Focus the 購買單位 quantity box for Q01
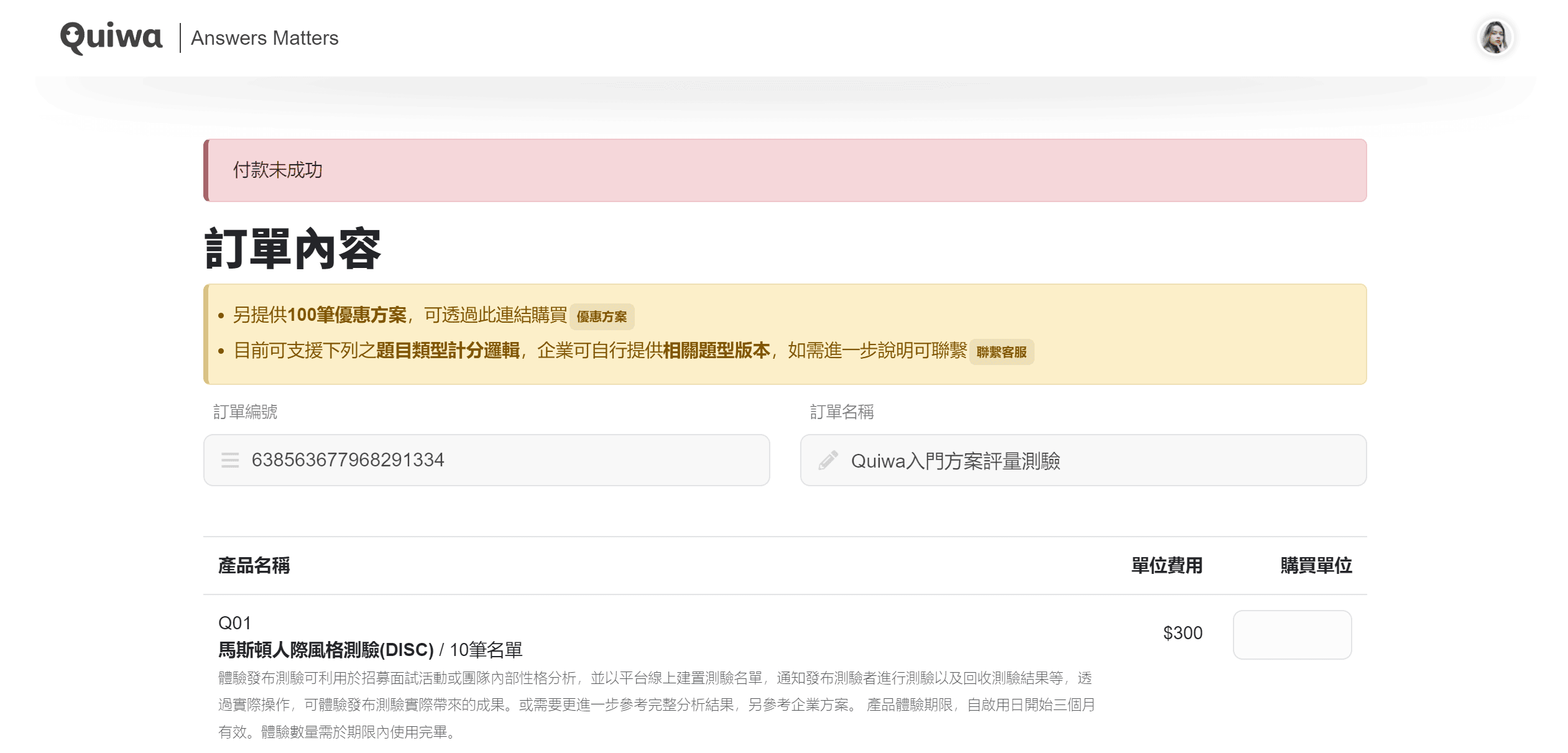1568x753 pixels. [1291, 634]
